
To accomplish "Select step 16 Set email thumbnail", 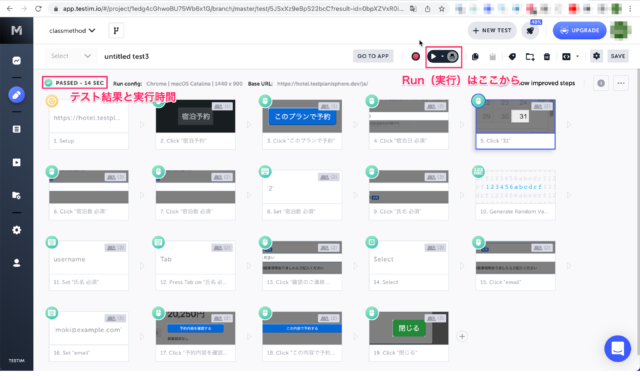I will [89, 336].
